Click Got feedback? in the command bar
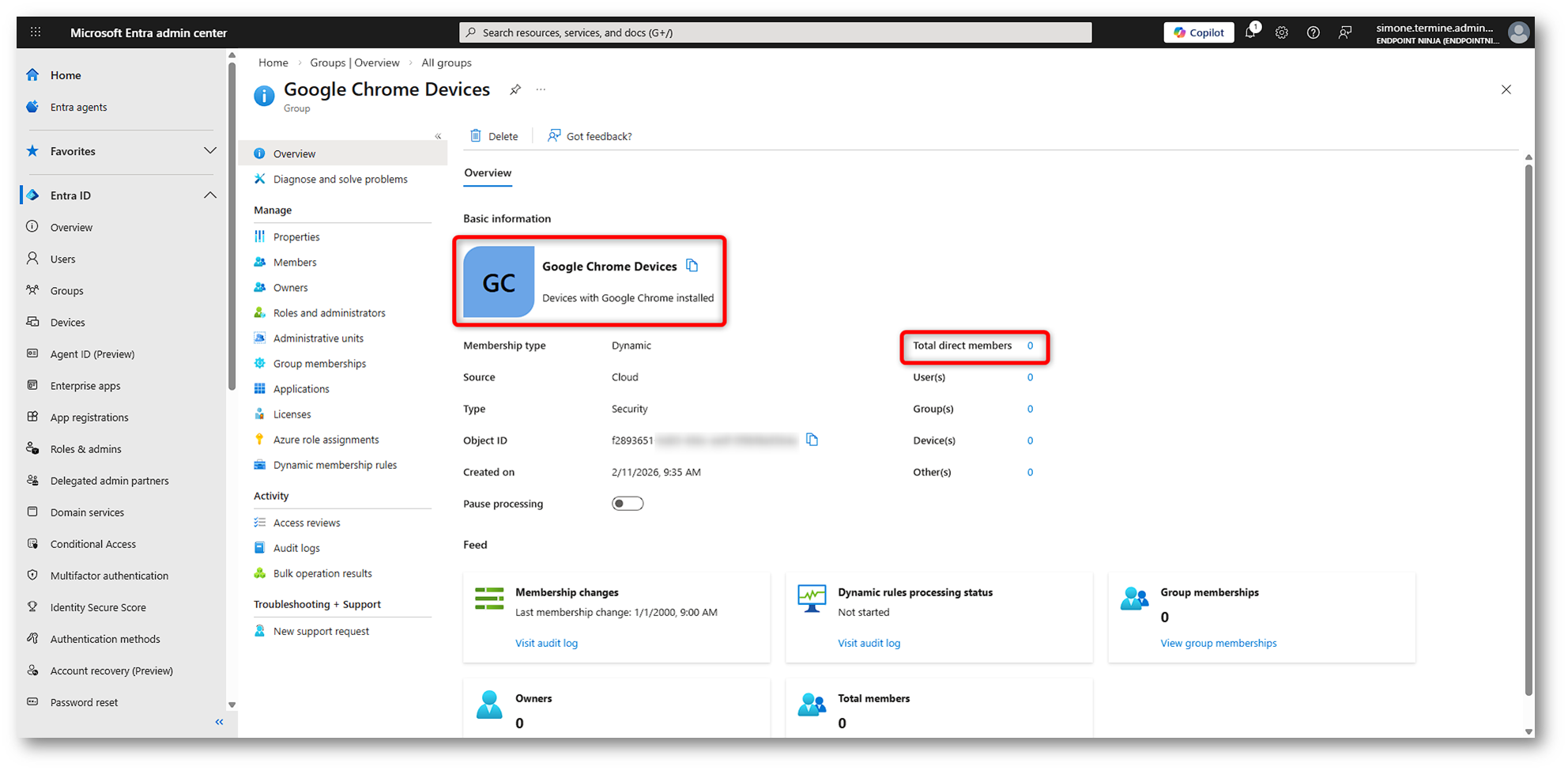The image size is (1568, 771). tap(590, 136)
